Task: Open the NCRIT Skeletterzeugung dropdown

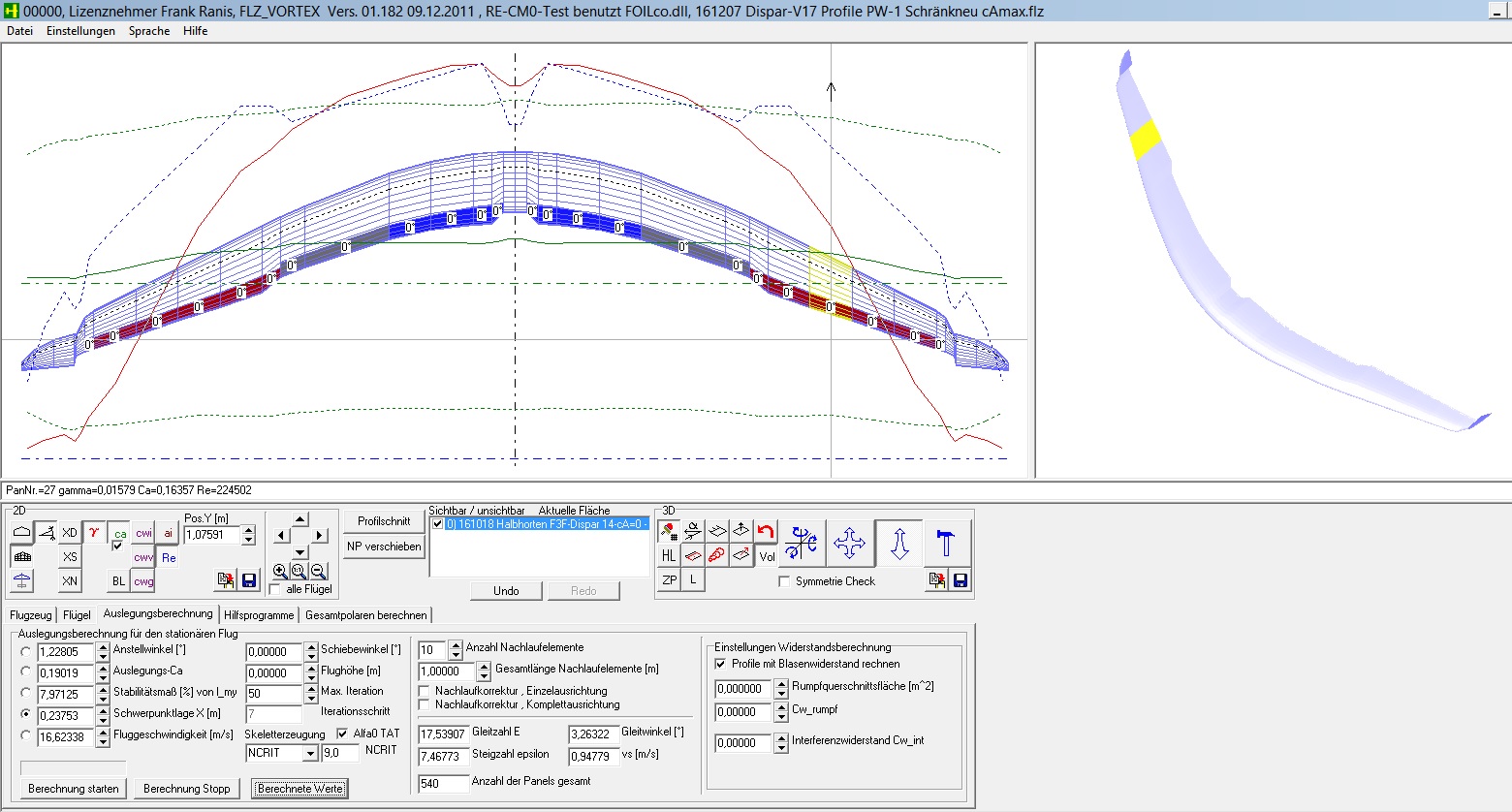Action: tap(310, 753)
